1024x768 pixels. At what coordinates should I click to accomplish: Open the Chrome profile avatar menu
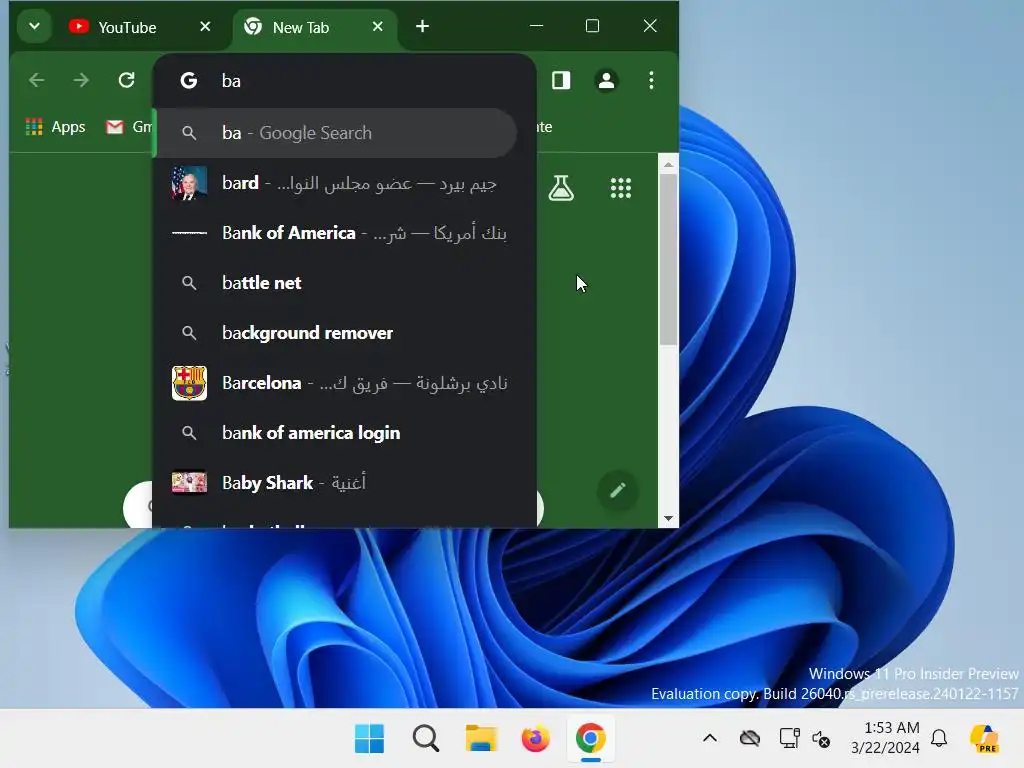pos(606,80)
